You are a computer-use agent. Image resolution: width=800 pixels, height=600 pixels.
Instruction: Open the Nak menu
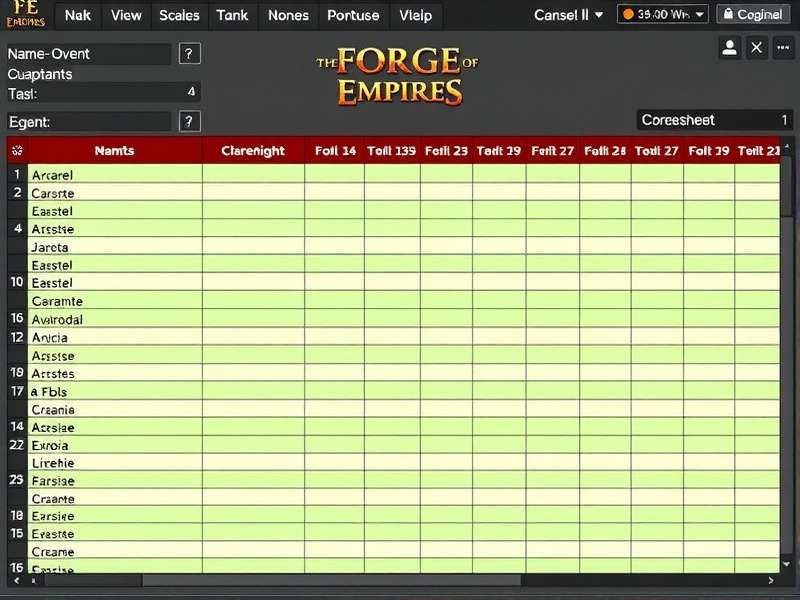pyautogui.click(x=78, y=15)
